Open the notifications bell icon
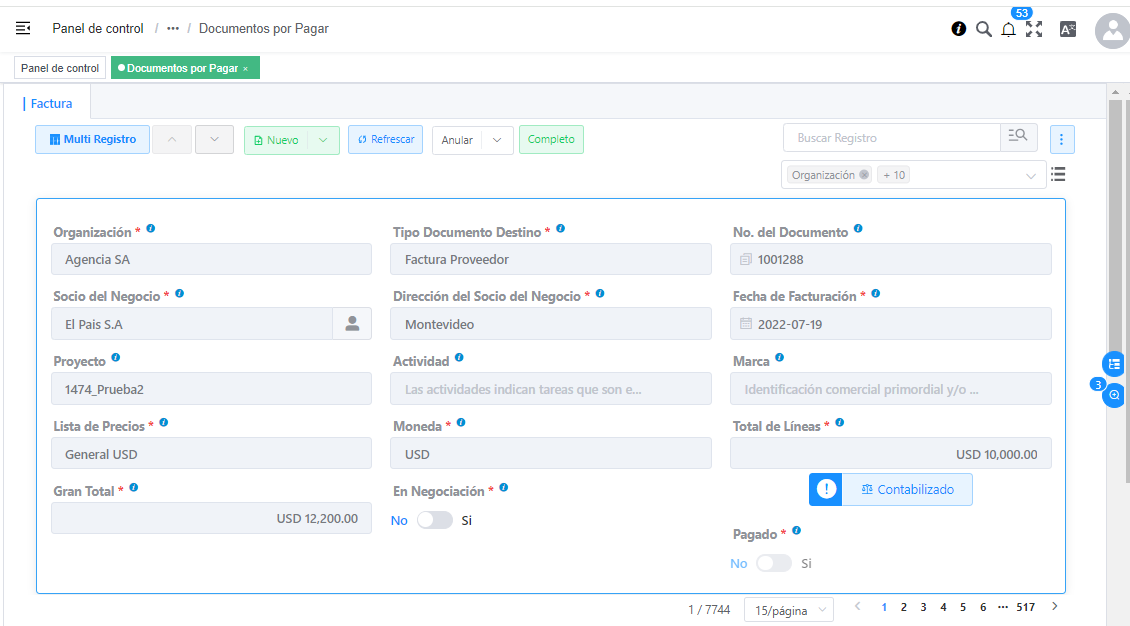Image resolution: width=1130 pixels, height=626 pixels. (x=1008, y=30)
